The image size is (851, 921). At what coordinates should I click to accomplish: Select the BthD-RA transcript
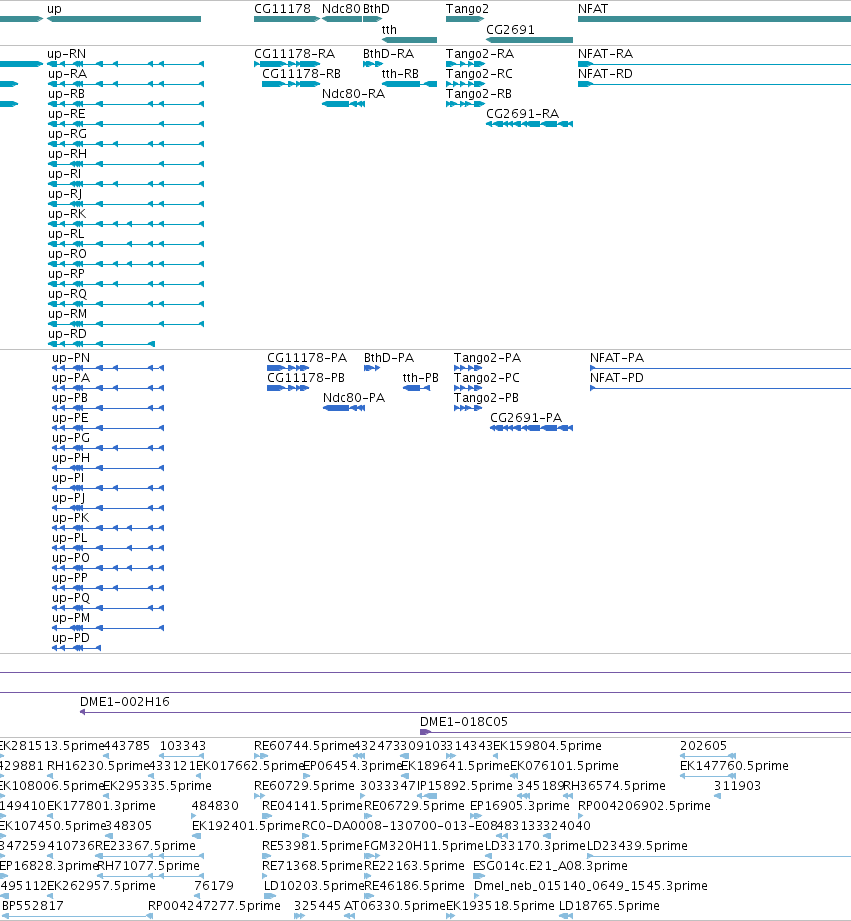pos(373,64)
